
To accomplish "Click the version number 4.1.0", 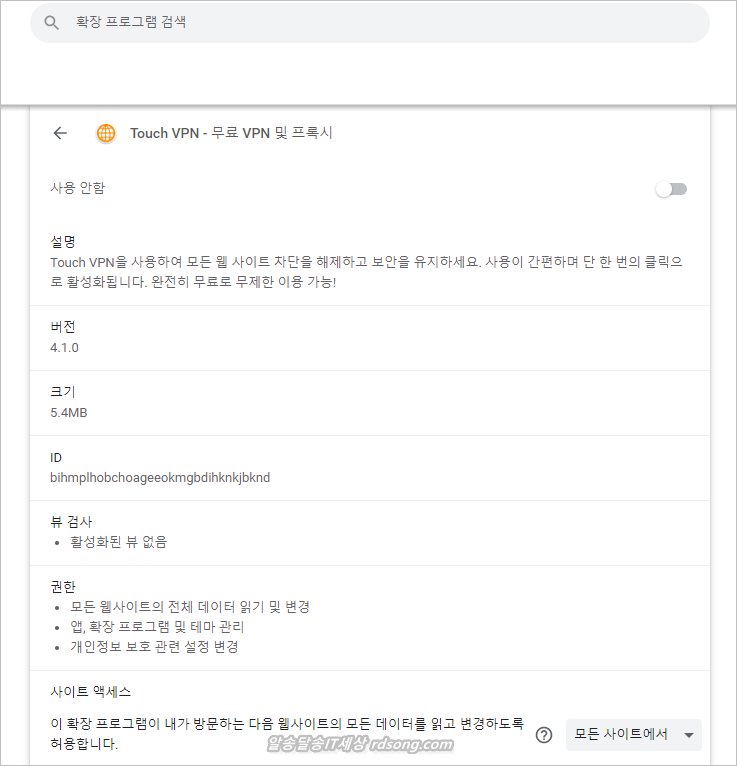I will [64, 348].
